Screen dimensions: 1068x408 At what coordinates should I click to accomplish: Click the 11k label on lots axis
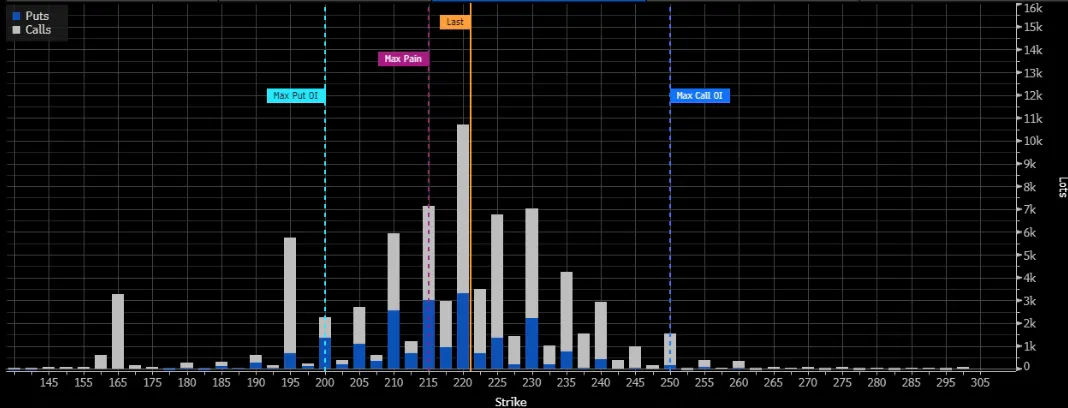[1033, 119]
